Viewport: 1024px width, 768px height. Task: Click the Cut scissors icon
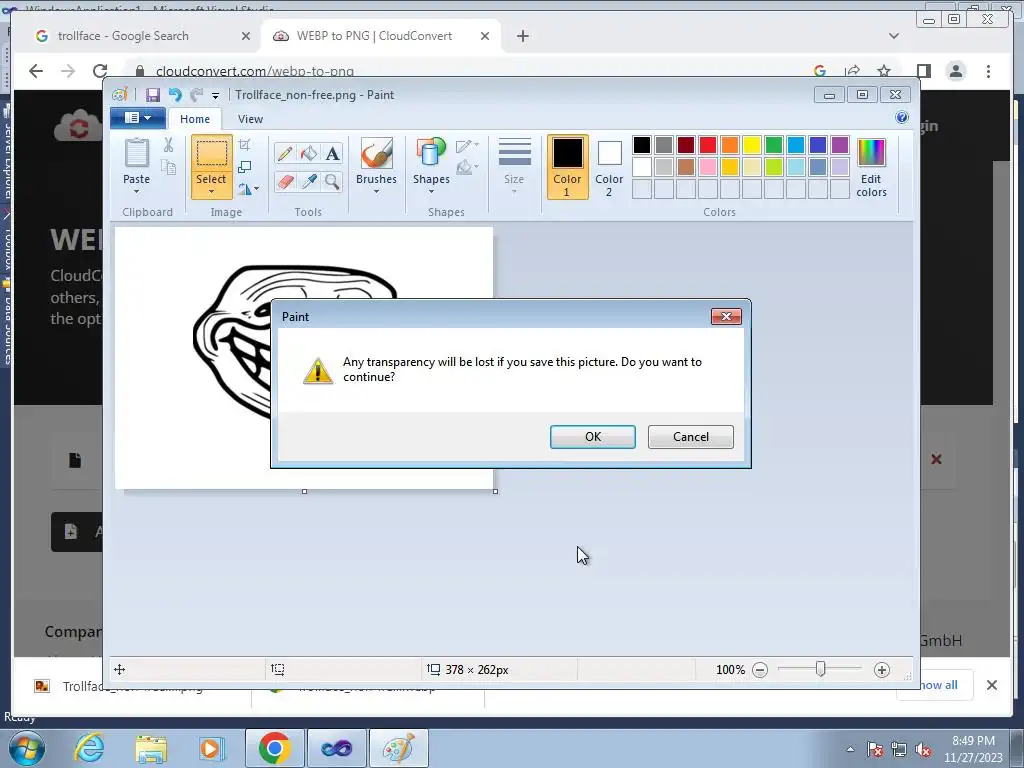168,145
